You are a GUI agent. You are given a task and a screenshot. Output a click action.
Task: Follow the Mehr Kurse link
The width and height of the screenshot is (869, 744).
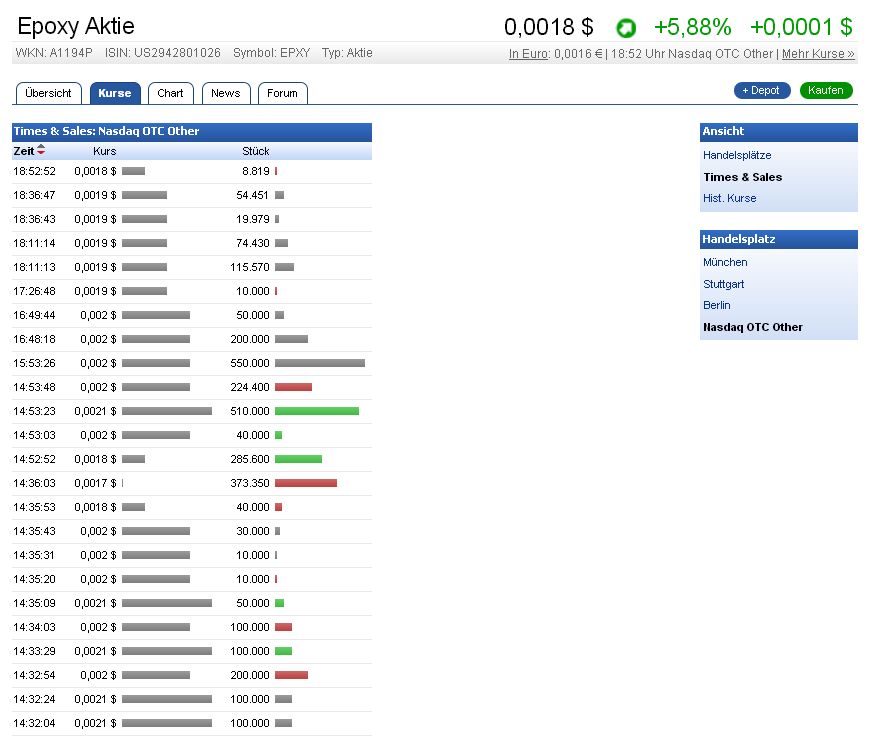pyautogui.click(x=818, y=54)
